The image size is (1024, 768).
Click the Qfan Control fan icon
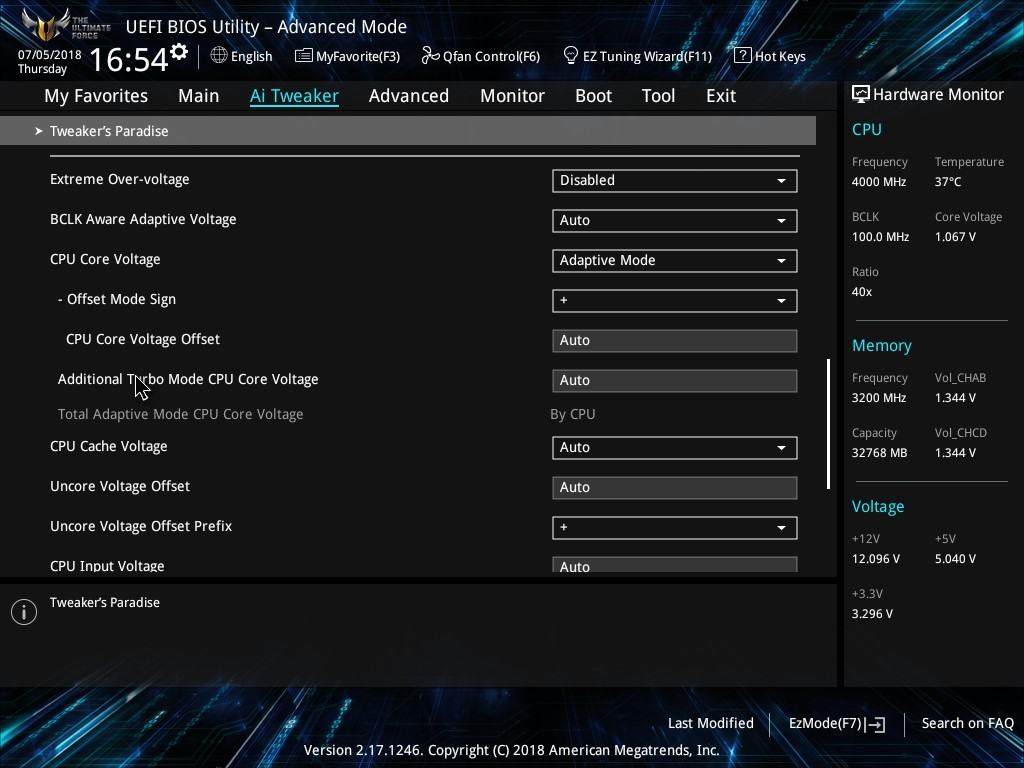[x=430, y=56]
